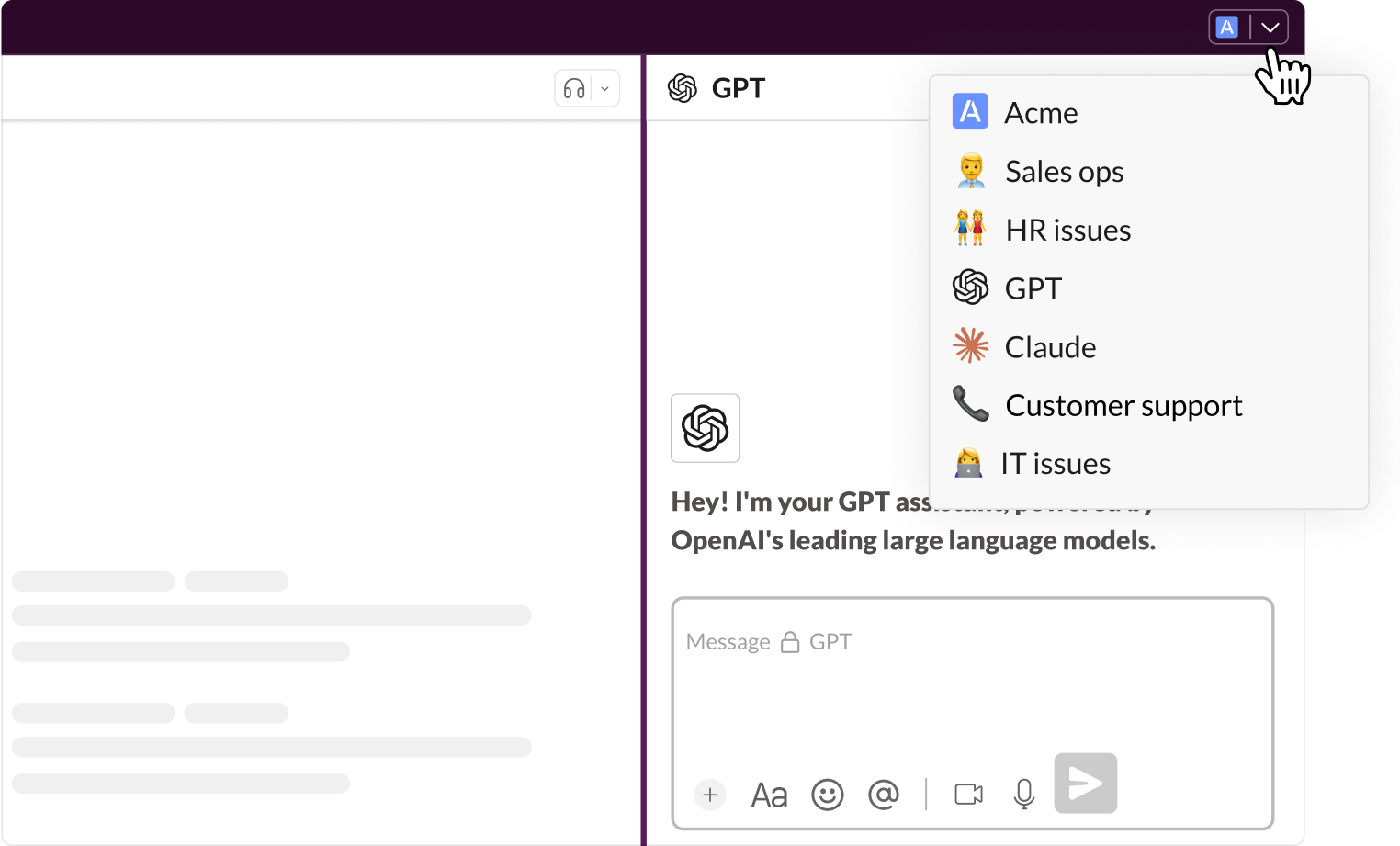The height and width of the screenshot is (846, 1400).
Task: Insert a mention with @ icon
Action: (x=884, y=795)
